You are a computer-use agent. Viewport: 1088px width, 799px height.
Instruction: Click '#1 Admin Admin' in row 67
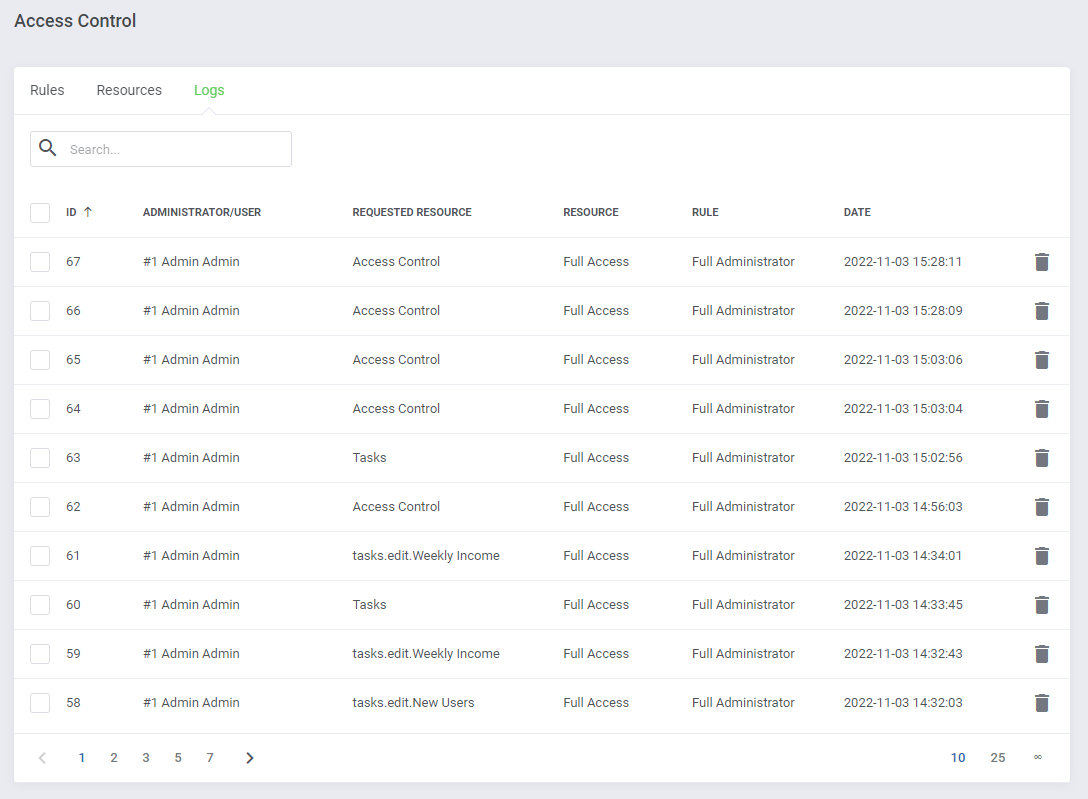192,261
